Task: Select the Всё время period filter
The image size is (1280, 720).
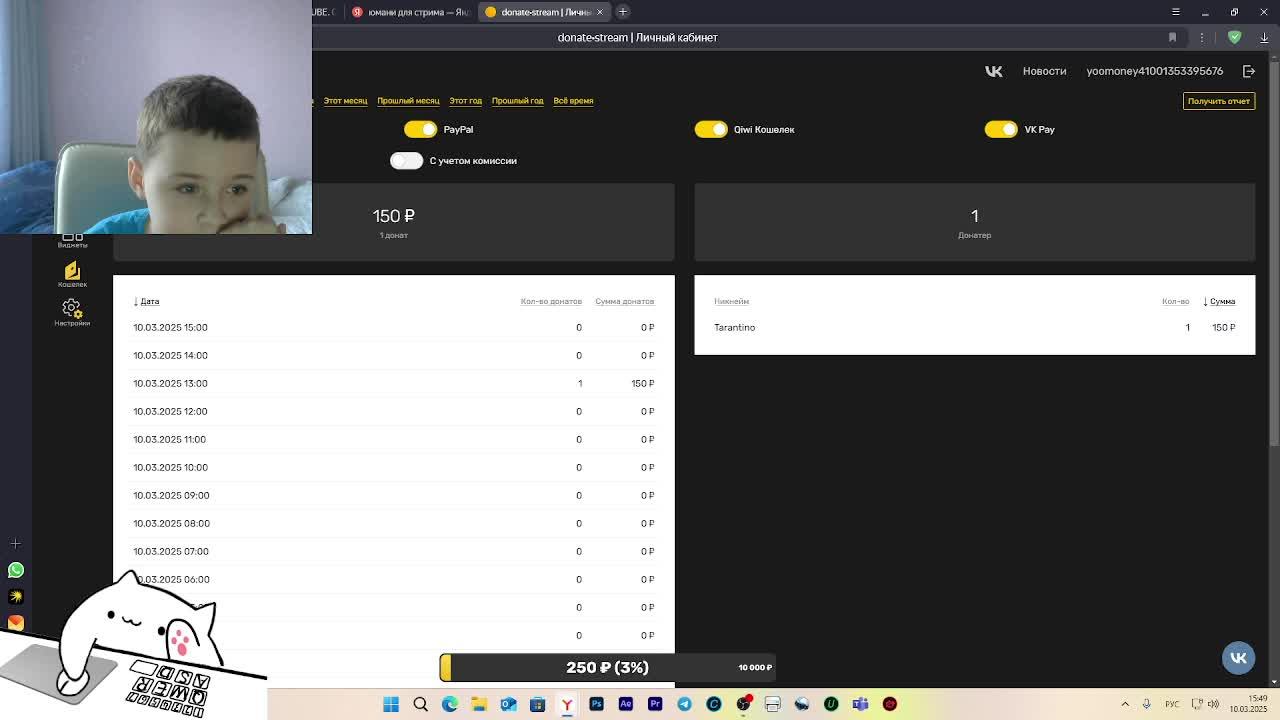Action: click(x=573, y=101)
